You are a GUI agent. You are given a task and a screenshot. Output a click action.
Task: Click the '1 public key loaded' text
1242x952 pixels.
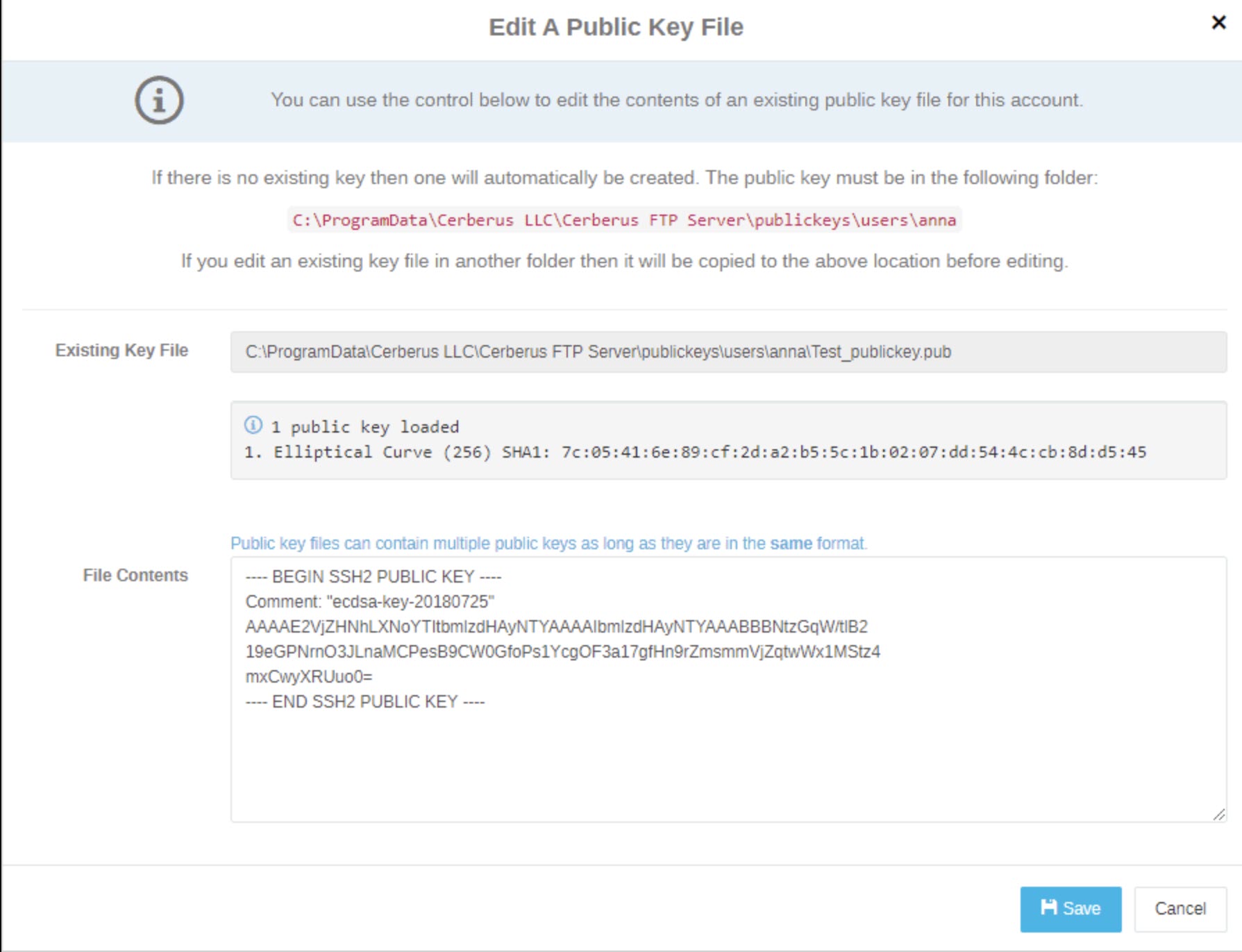365,427
